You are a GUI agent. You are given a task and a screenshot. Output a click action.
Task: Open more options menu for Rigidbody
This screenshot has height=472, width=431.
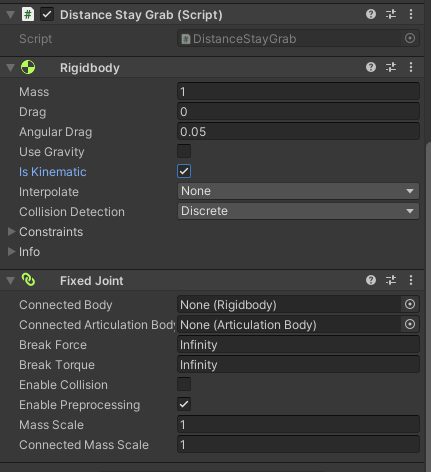(x=411, y=67)
